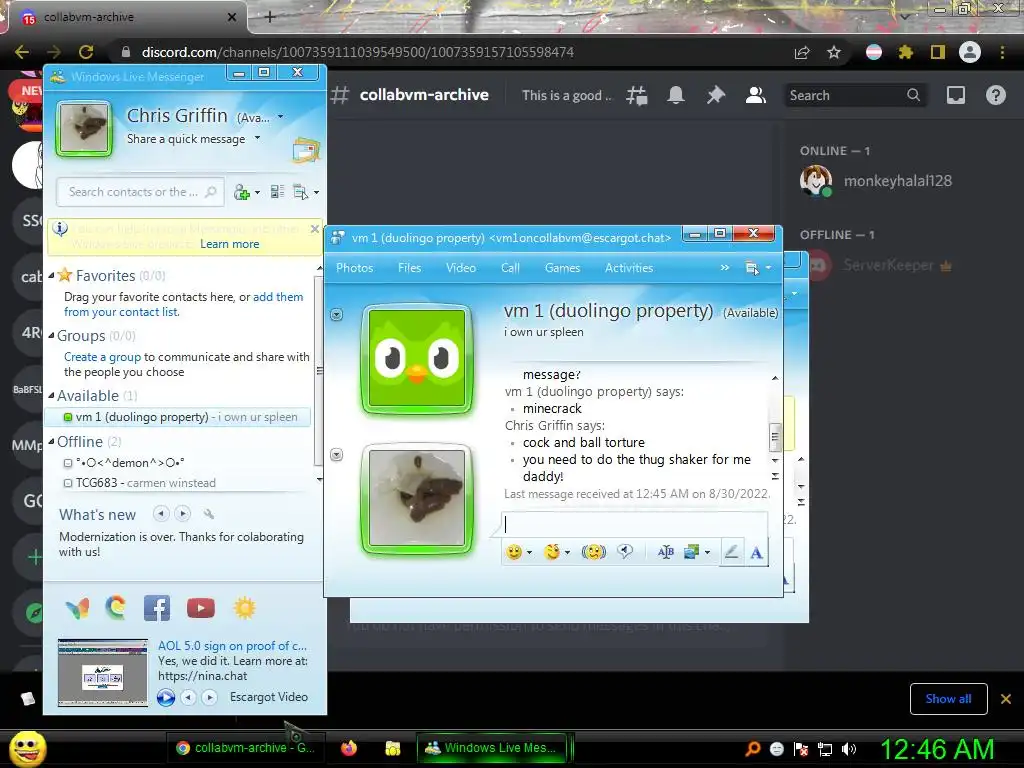Open the browser extensions puzzle icon
The width and height of the screenshot is (1024, 768).
point(905,52)
